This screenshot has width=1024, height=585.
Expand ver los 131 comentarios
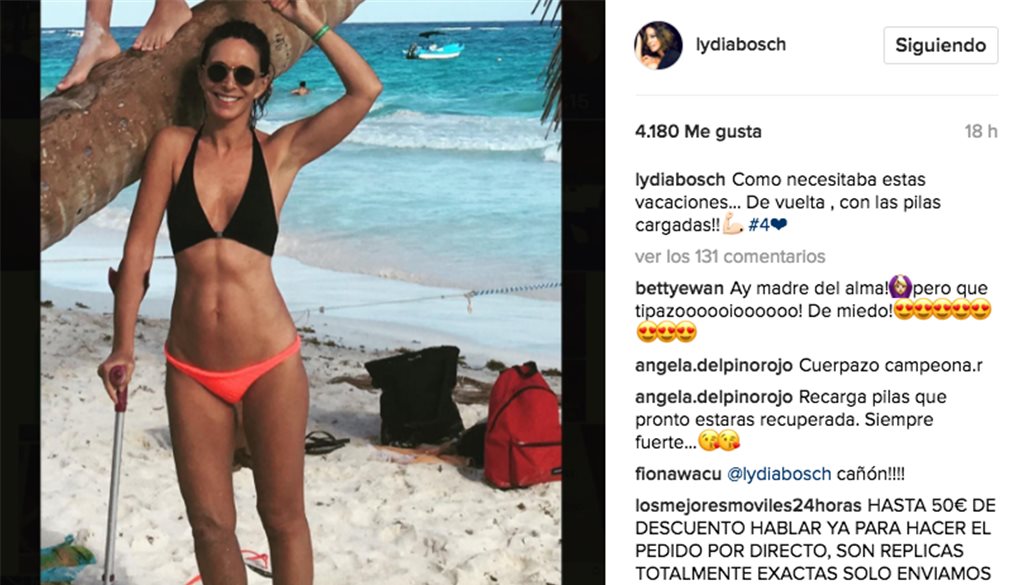pyautogui.click(x=730, y=257)
